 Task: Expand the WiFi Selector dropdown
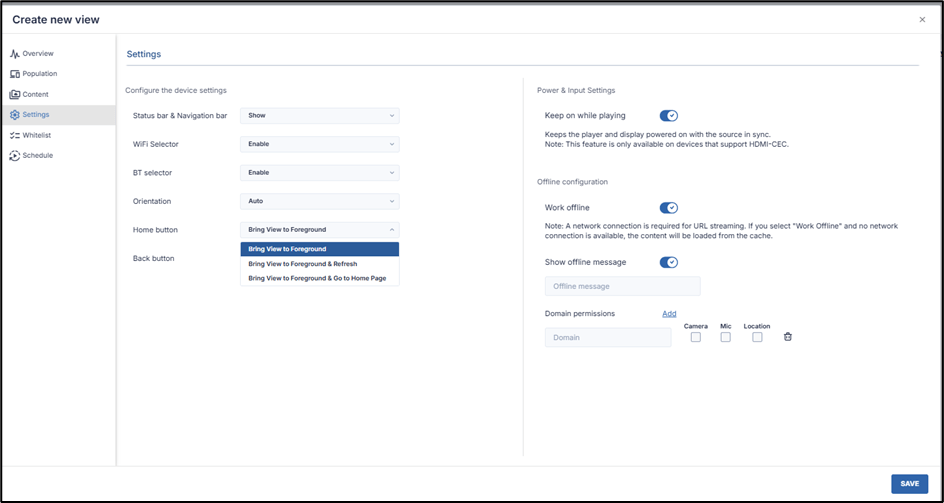coord(319,144)
